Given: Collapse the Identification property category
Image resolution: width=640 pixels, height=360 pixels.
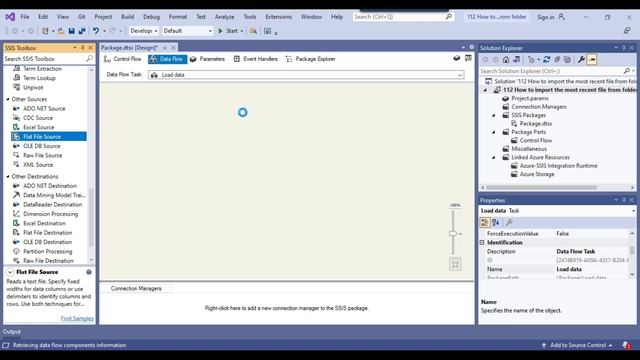Looking at the screenshot, I should pyautogui.click(x=482, y=242).
